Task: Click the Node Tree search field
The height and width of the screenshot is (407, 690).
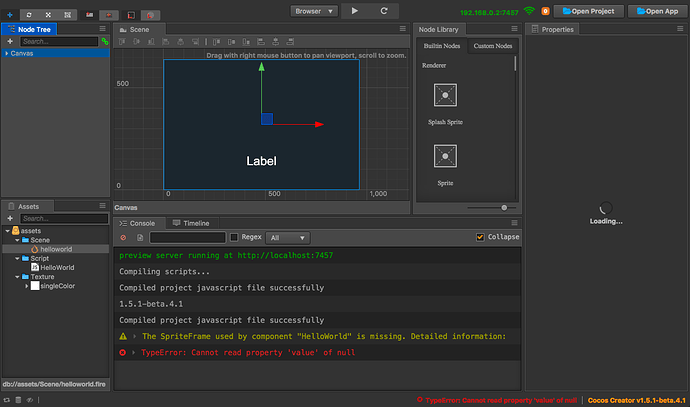Action: click(59, 41)
